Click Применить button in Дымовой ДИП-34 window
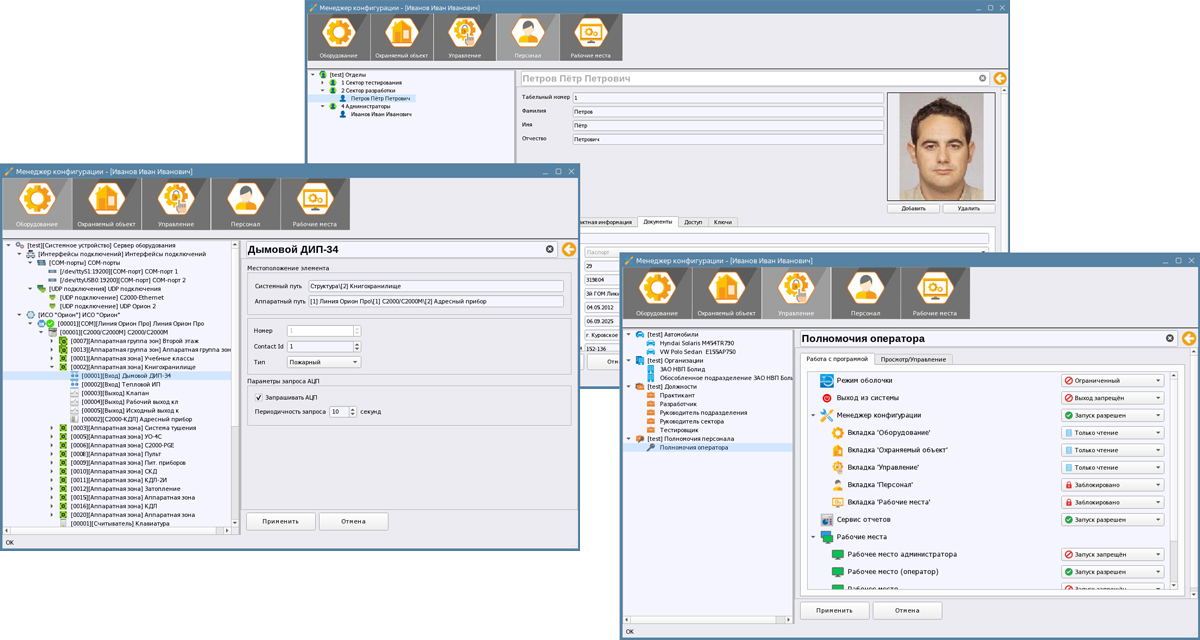 pyautogui.click(x=281, y=521)
